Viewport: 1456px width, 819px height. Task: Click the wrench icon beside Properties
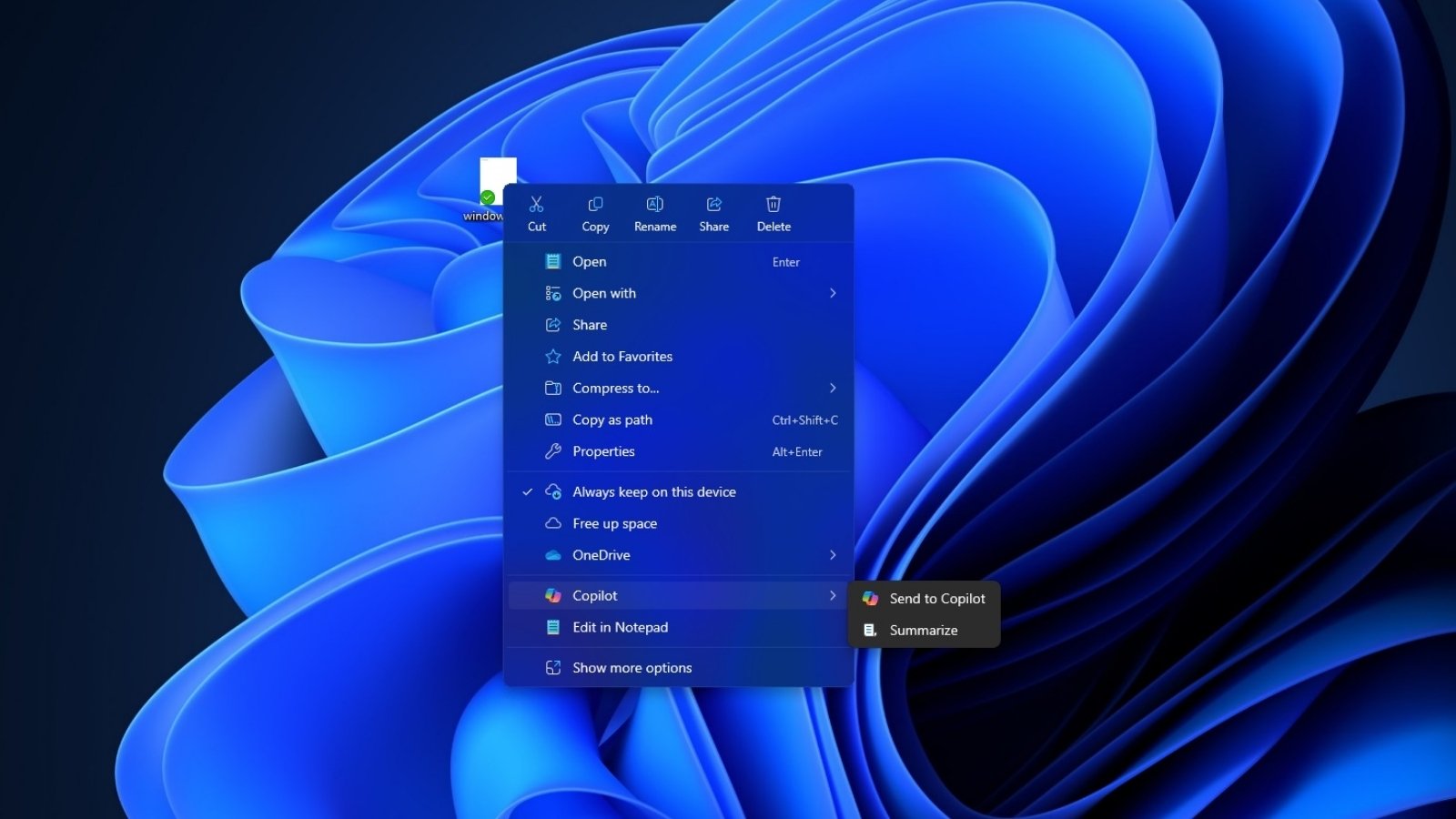552,451
